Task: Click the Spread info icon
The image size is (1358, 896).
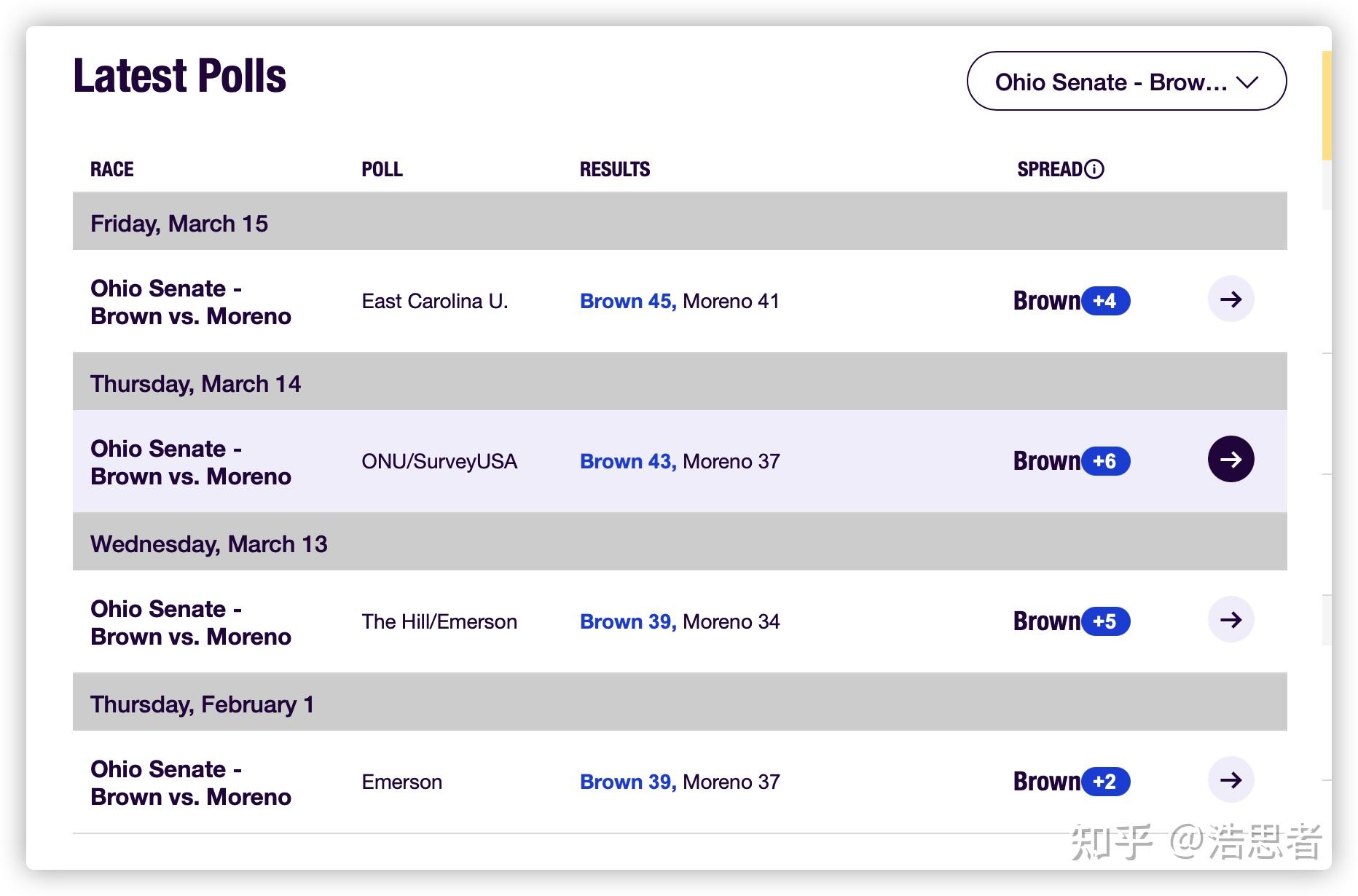Action: pyautogui.click(x=1094, y=169)
